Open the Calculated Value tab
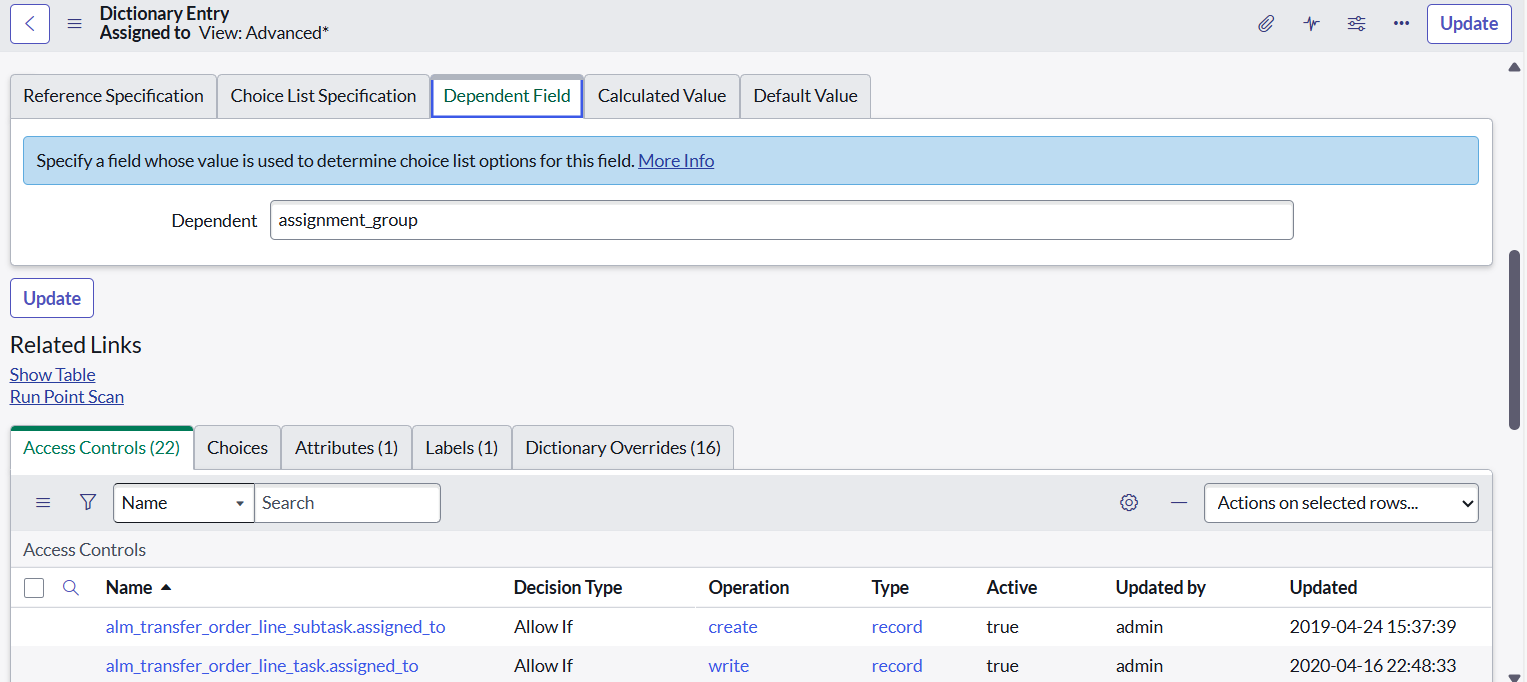Image resolution: width=1527 pixels, height=682 pixels. (x=661, y=95)
